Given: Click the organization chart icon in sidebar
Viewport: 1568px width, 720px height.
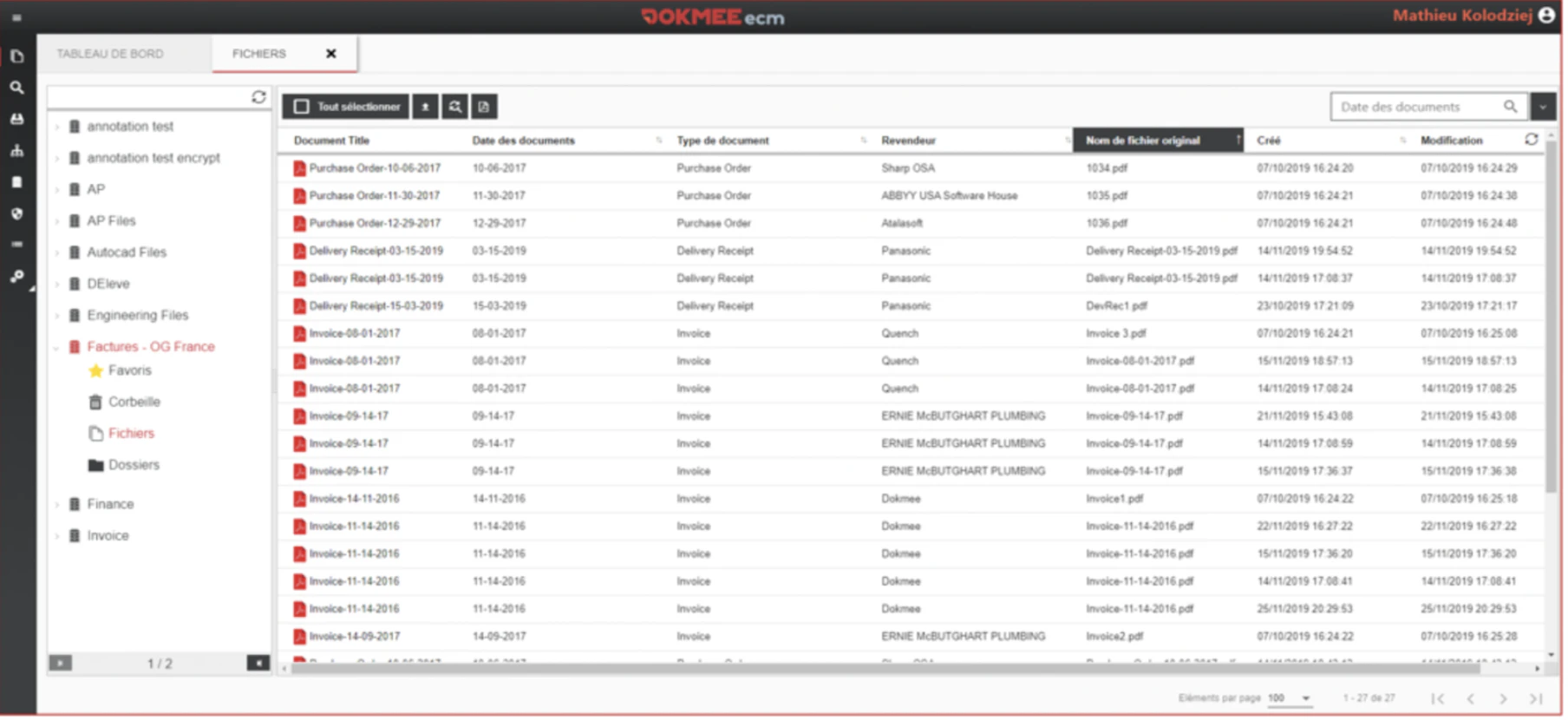Looking at the screenshot, I should (17, 151).
